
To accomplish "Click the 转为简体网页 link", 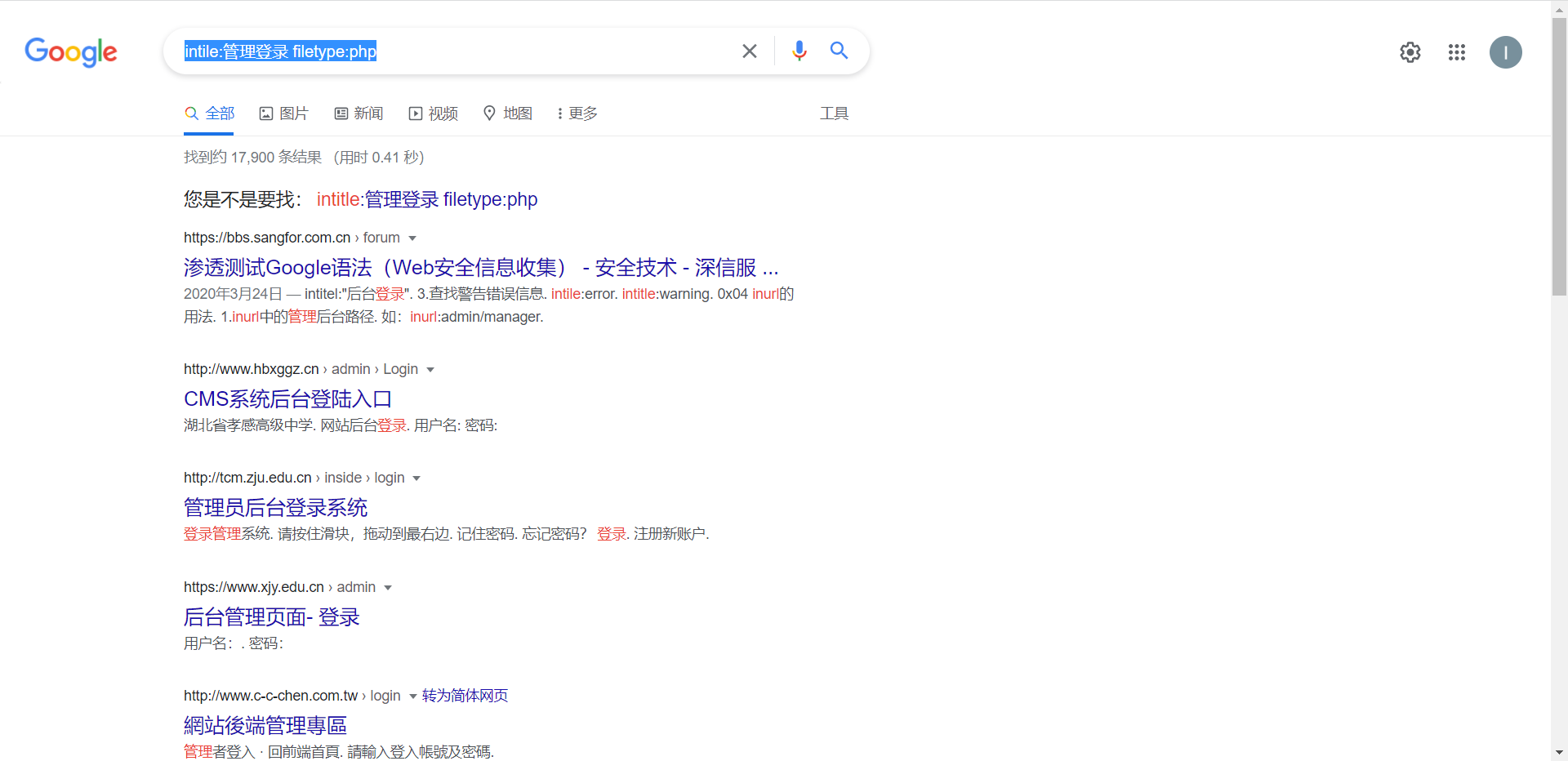I will click(465, 696).
